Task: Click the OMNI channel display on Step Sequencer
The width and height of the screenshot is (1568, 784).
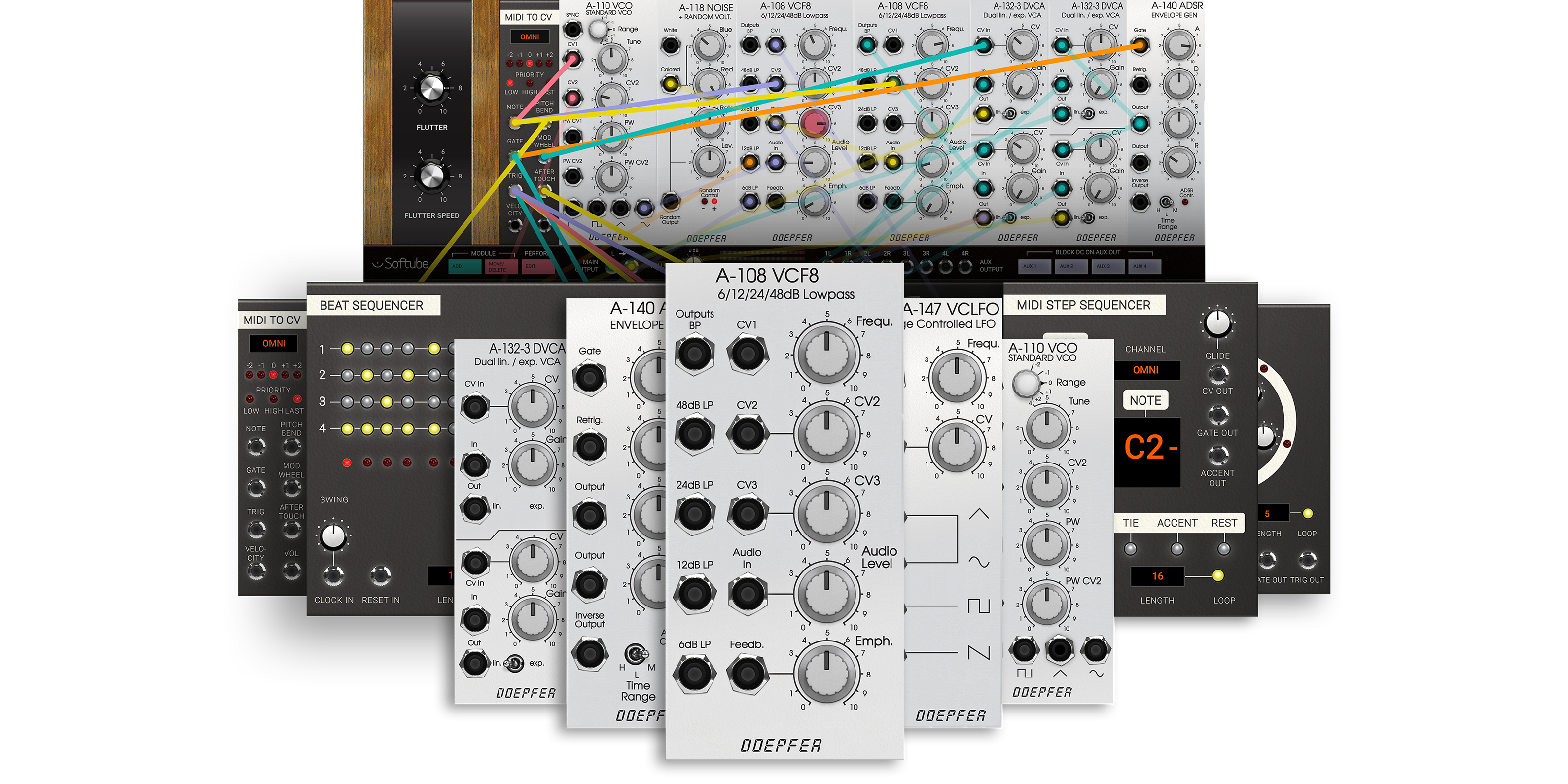Action: tap(1145, 370)
